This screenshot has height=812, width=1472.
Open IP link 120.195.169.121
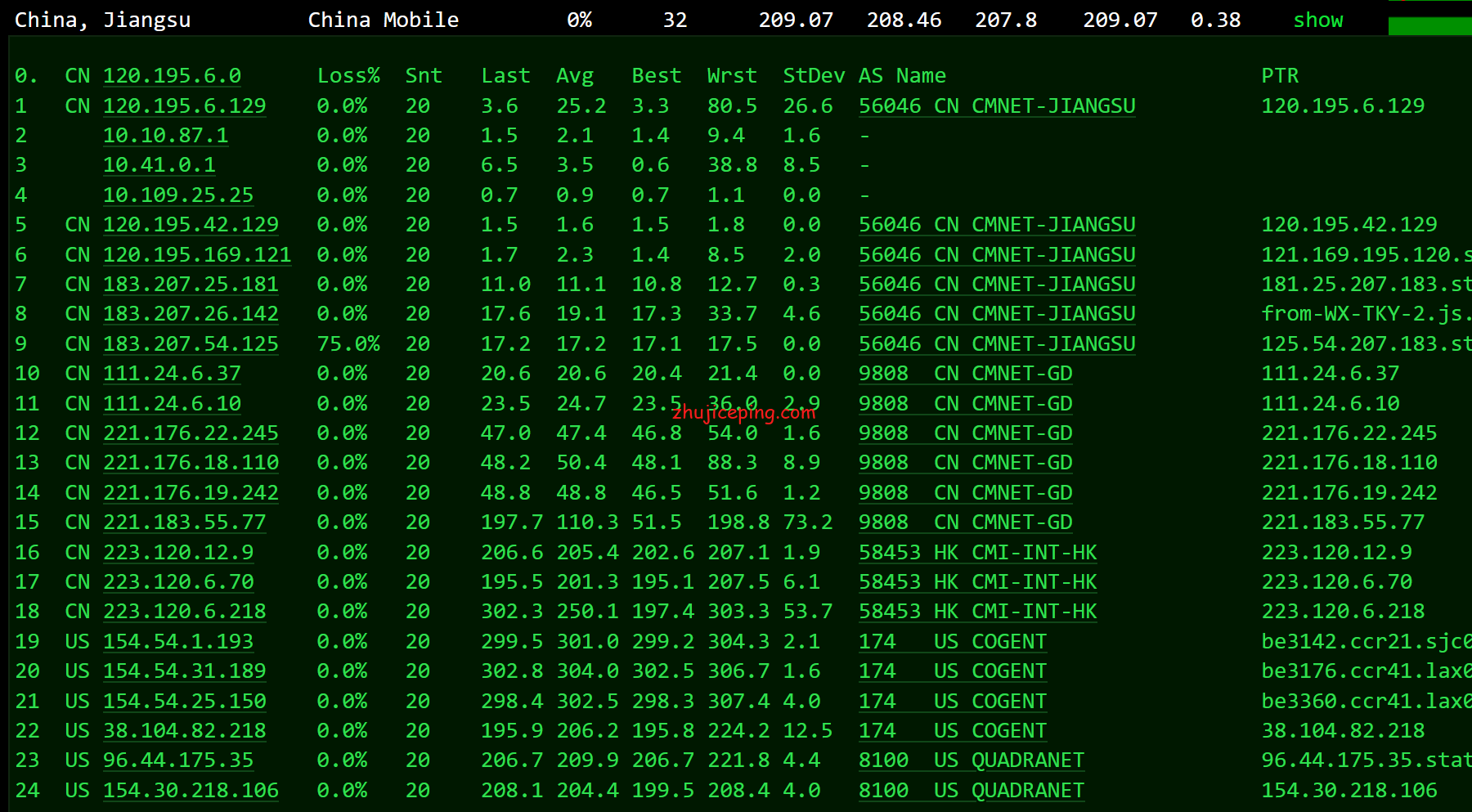click(197, 254)
